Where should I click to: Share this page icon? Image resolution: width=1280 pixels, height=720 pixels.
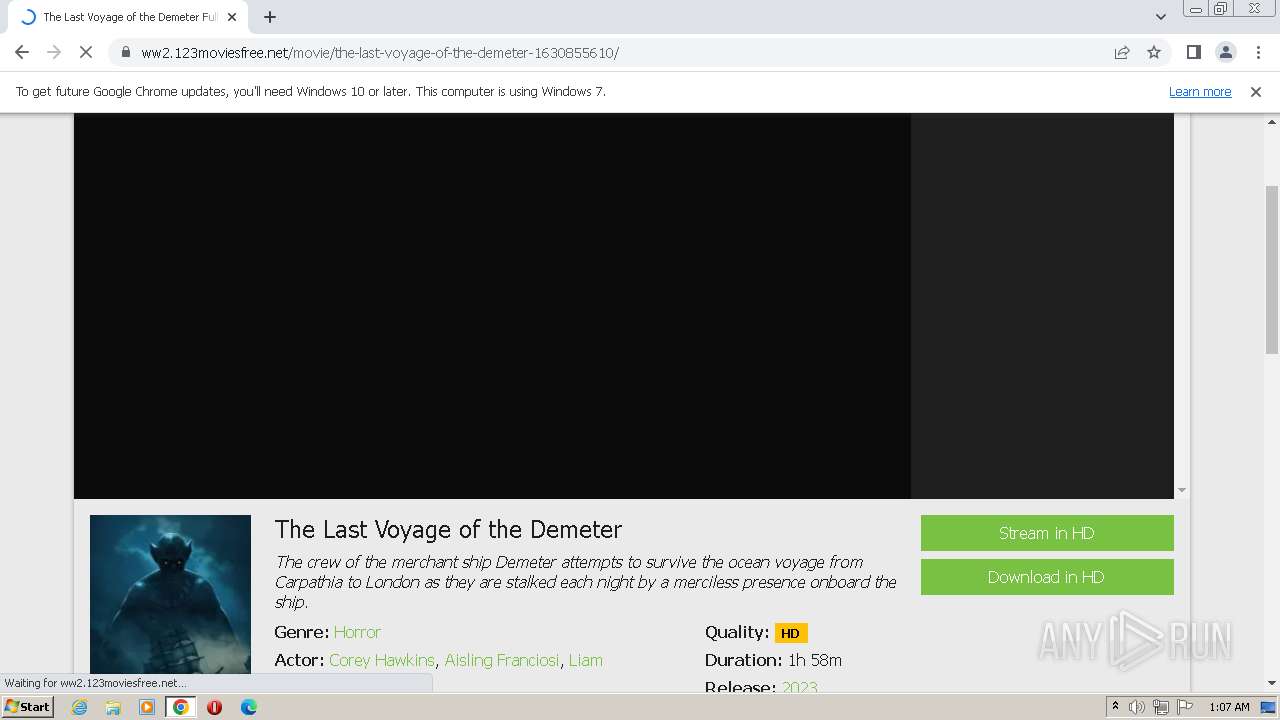(x=1122, y=52)
